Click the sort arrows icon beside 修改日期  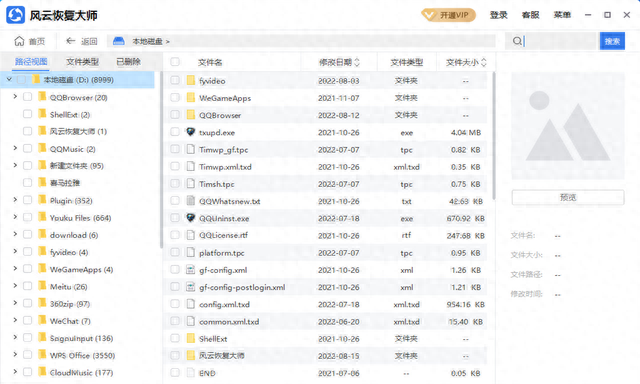pos(357,62)
